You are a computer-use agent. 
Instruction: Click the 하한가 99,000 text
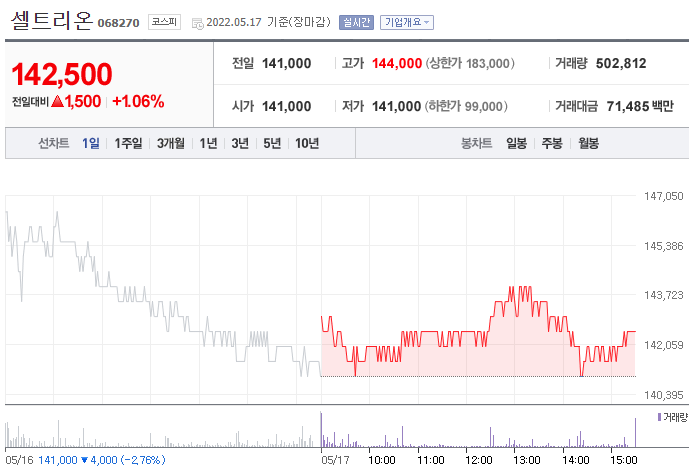466,106
